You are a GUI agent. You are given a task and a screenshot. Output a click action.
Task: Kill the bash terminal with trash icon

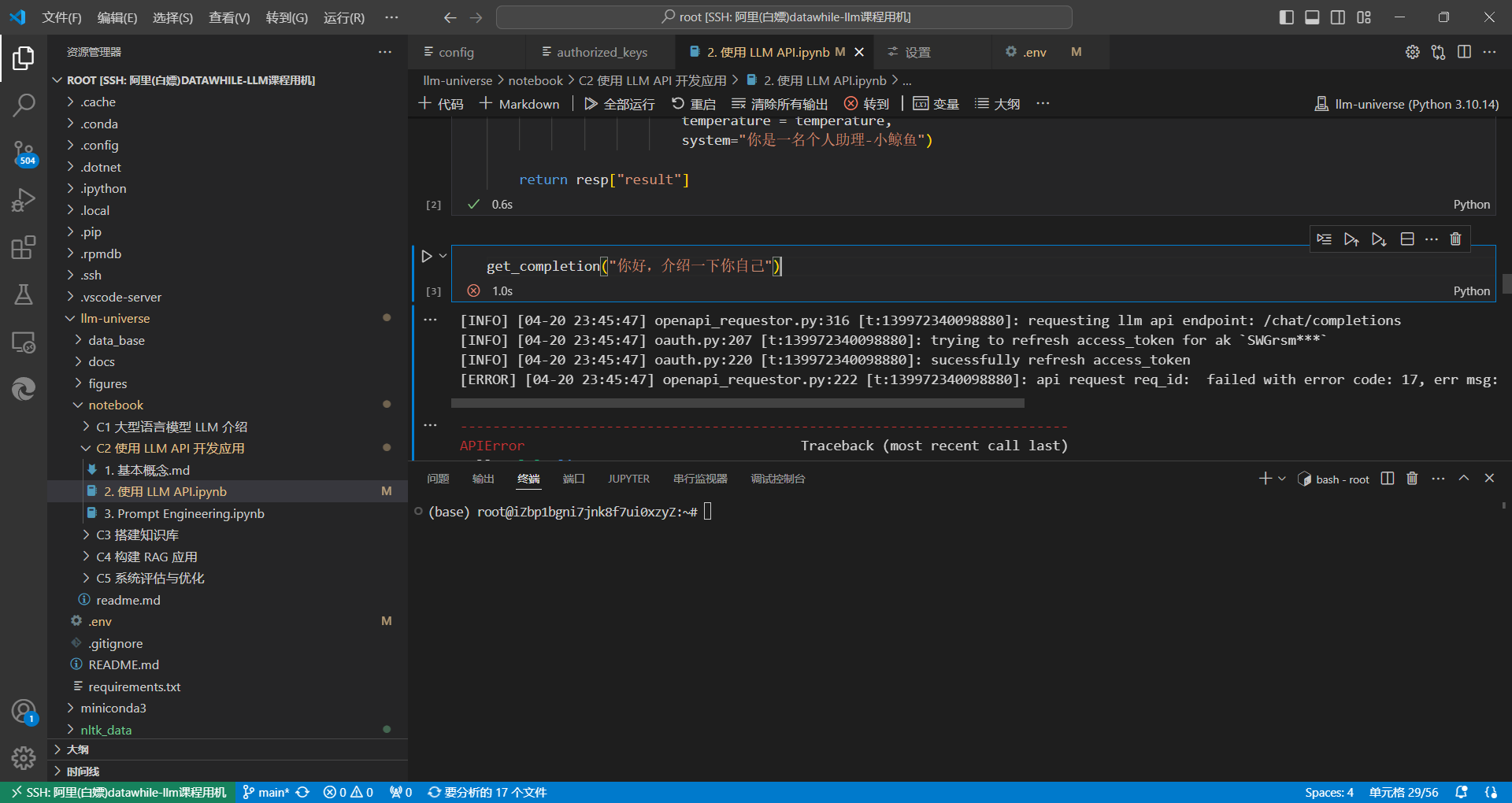click(1412, 479)
